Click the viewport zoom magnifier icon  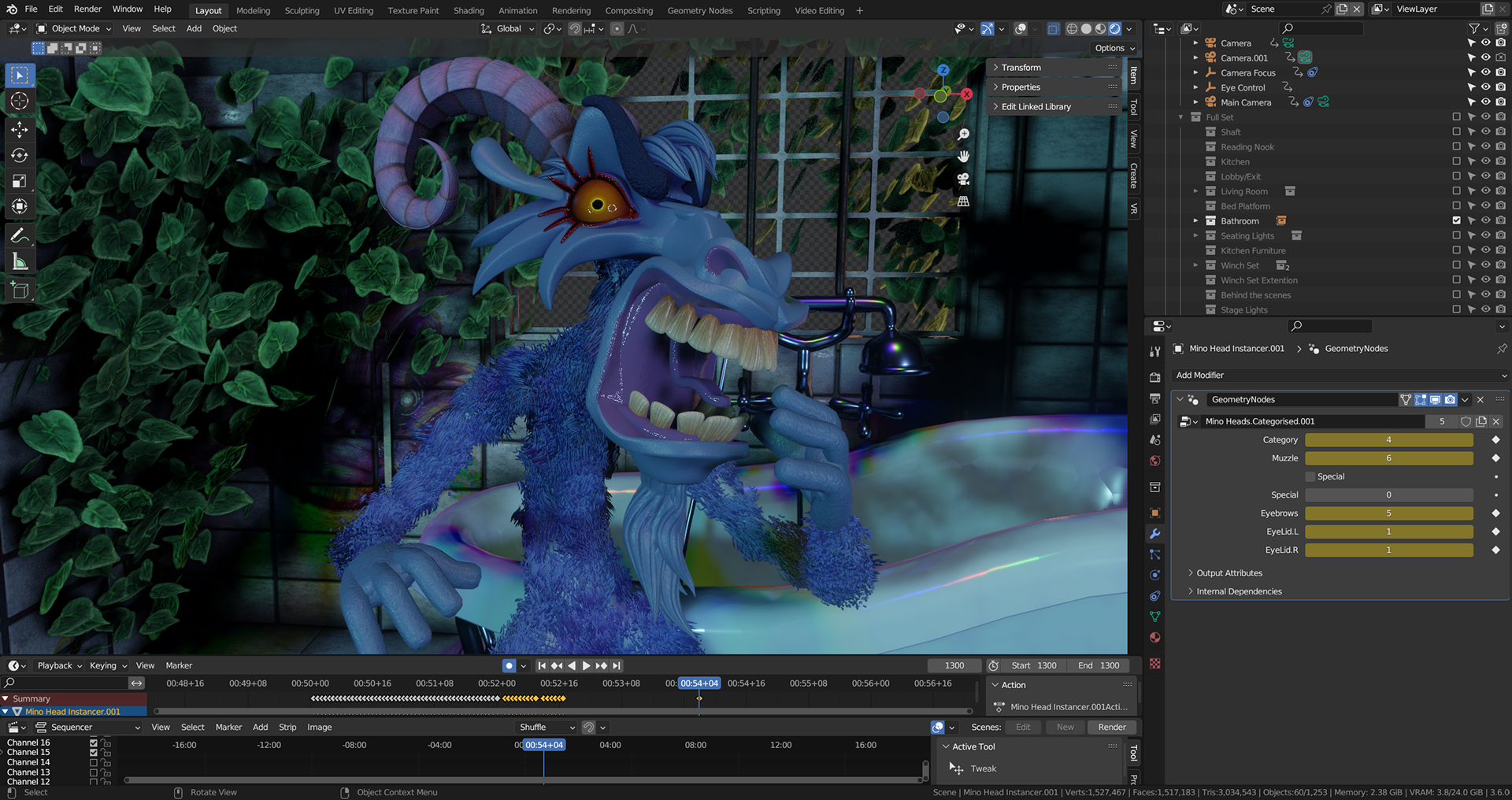click(x=963, y=135)
